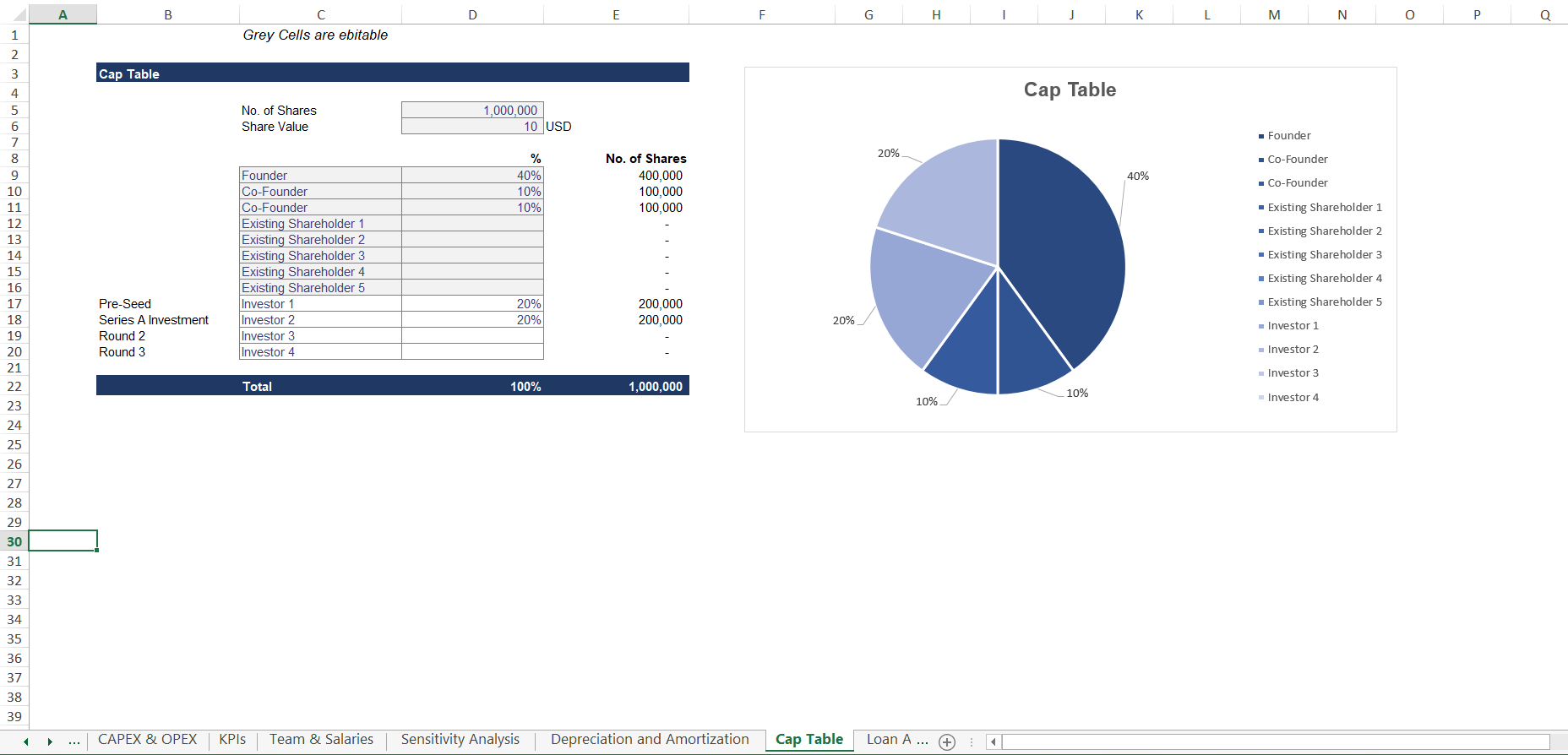
Task: Click Investor 1 legend entry
Action: tap(1288, 325)
